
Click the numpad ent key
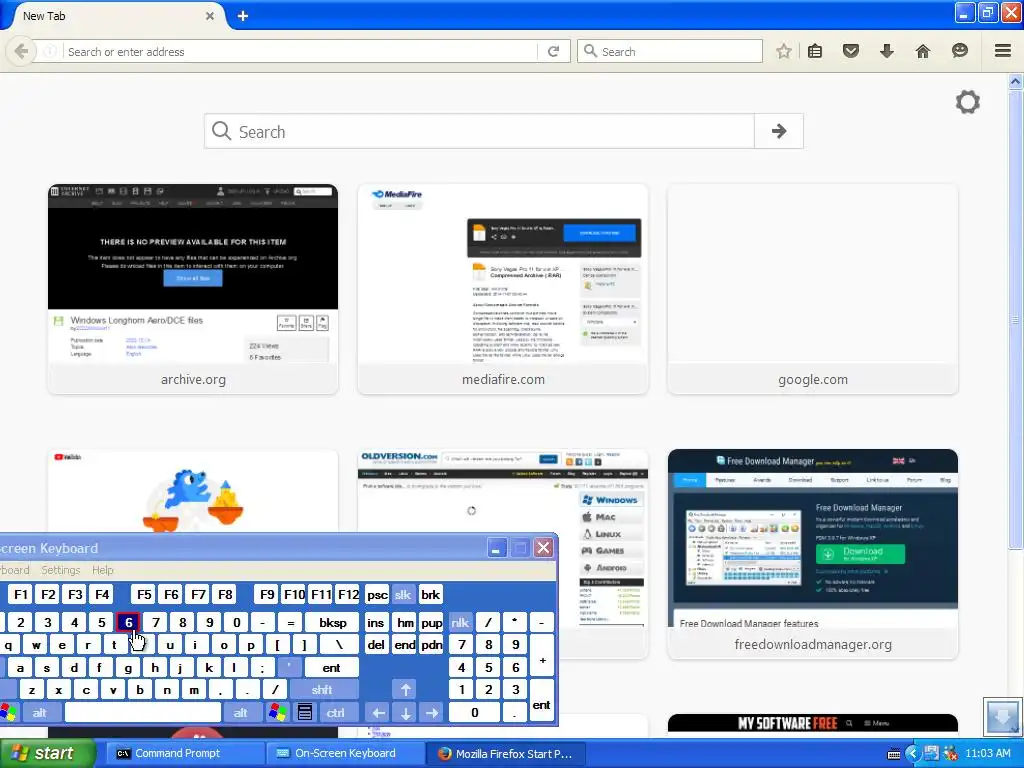tap(541, 701)
